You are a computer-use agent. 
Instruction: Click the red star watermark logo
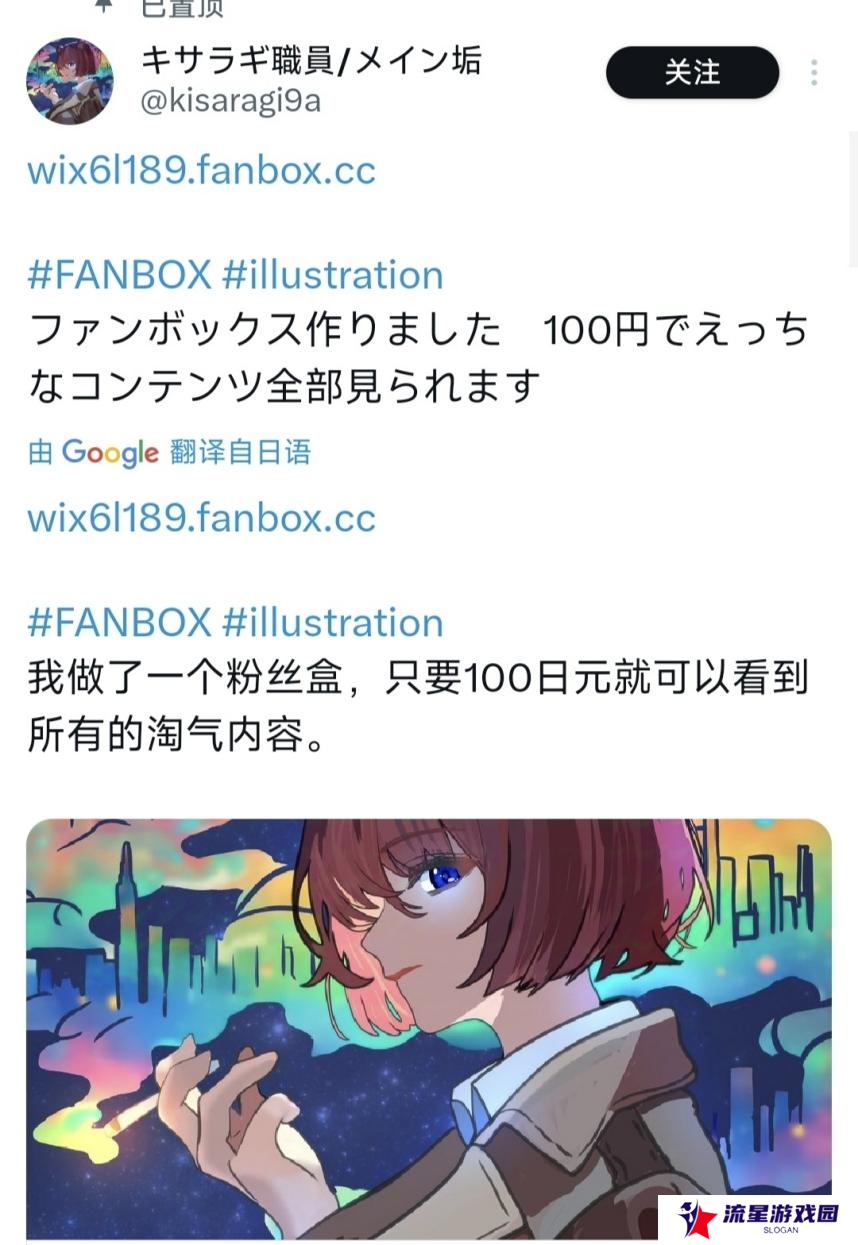pos(697,1218)
